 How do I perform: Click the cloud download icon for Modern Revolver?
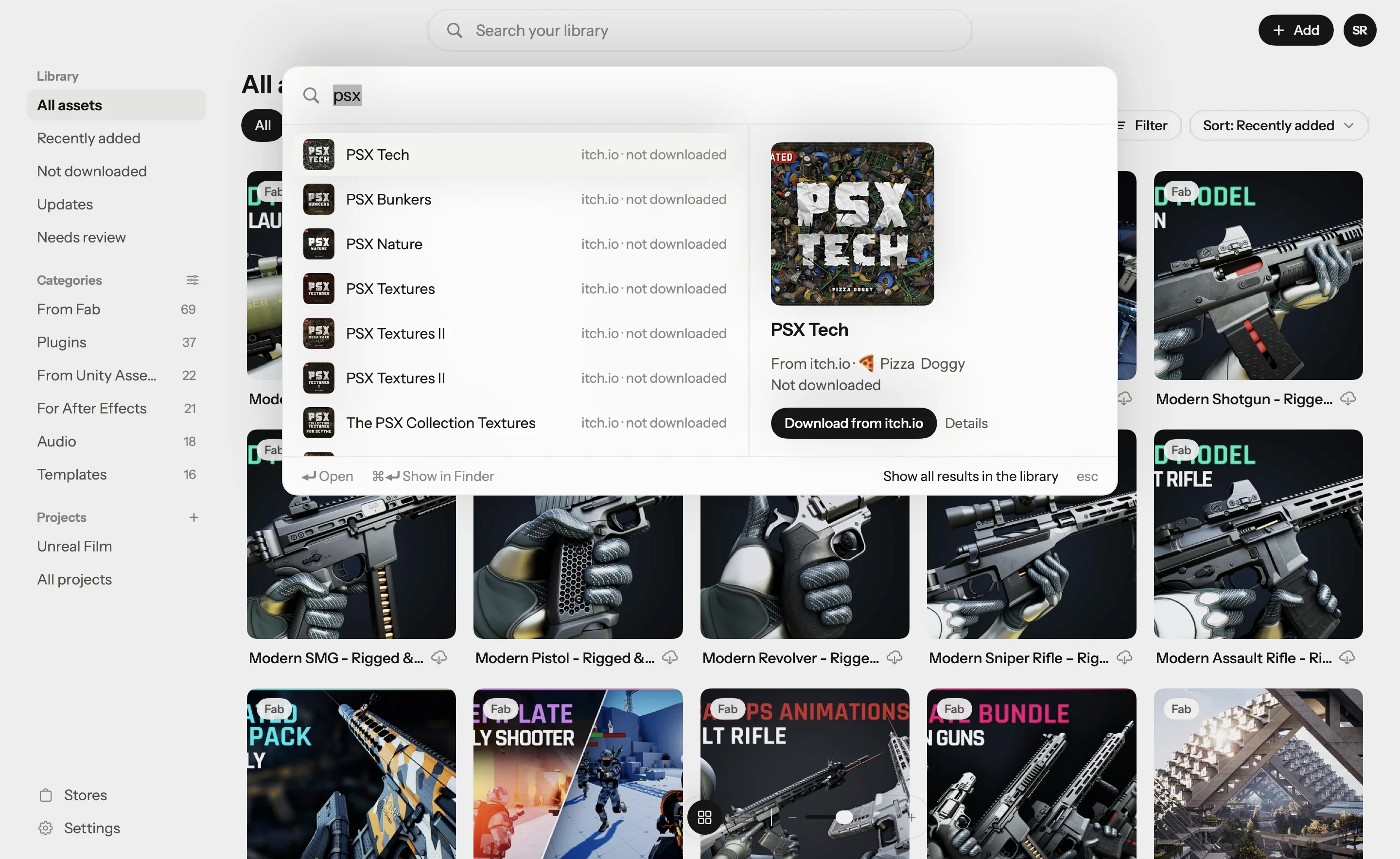894,657
